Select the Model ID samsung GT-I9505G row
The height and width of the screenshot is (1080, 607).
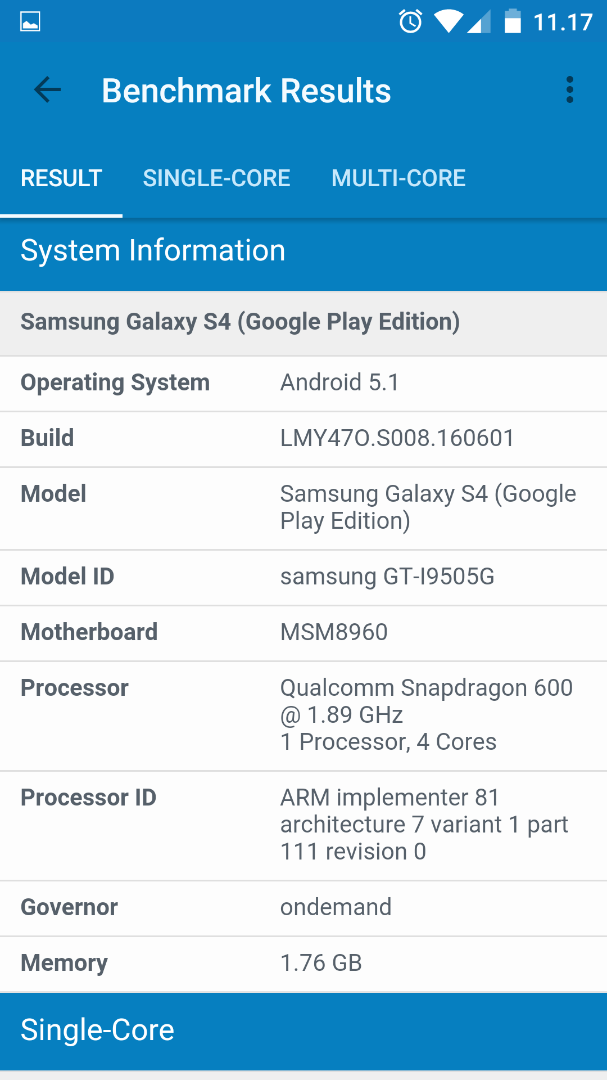[303, 578]
